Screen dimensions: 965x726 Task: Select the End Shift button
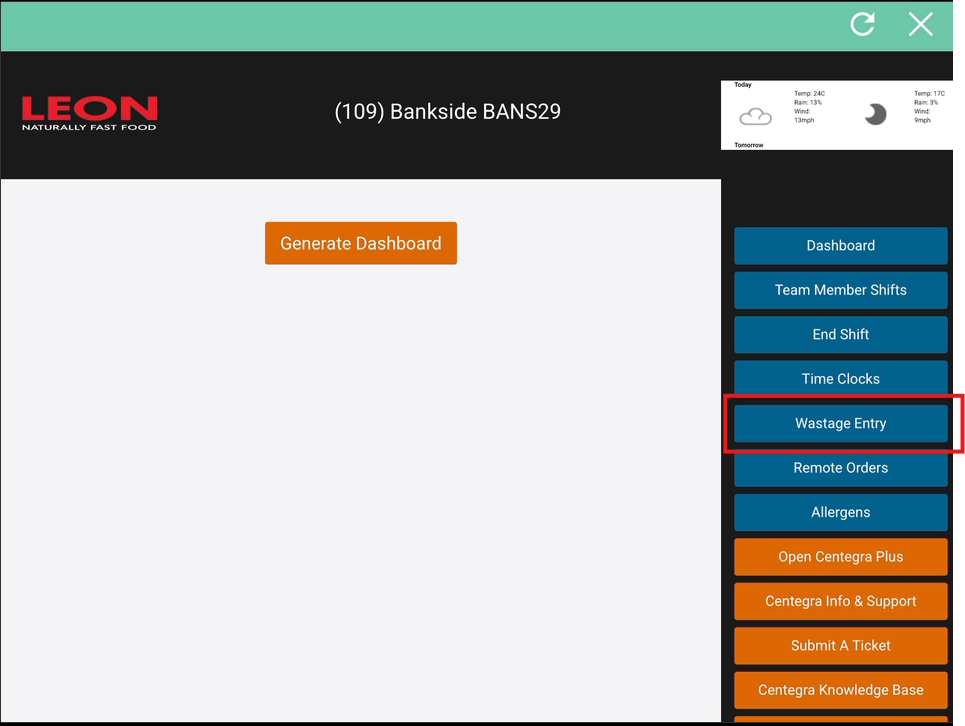pyautogui.click(x=840, y=334)
